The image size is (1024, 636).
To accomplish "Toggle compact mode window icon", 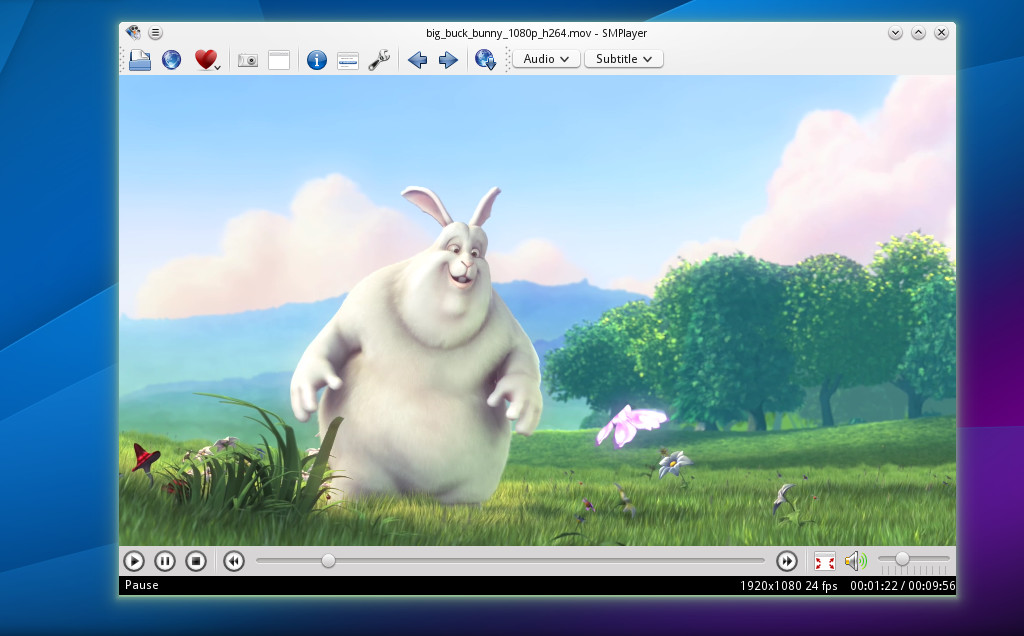I will tap(279, 60).
